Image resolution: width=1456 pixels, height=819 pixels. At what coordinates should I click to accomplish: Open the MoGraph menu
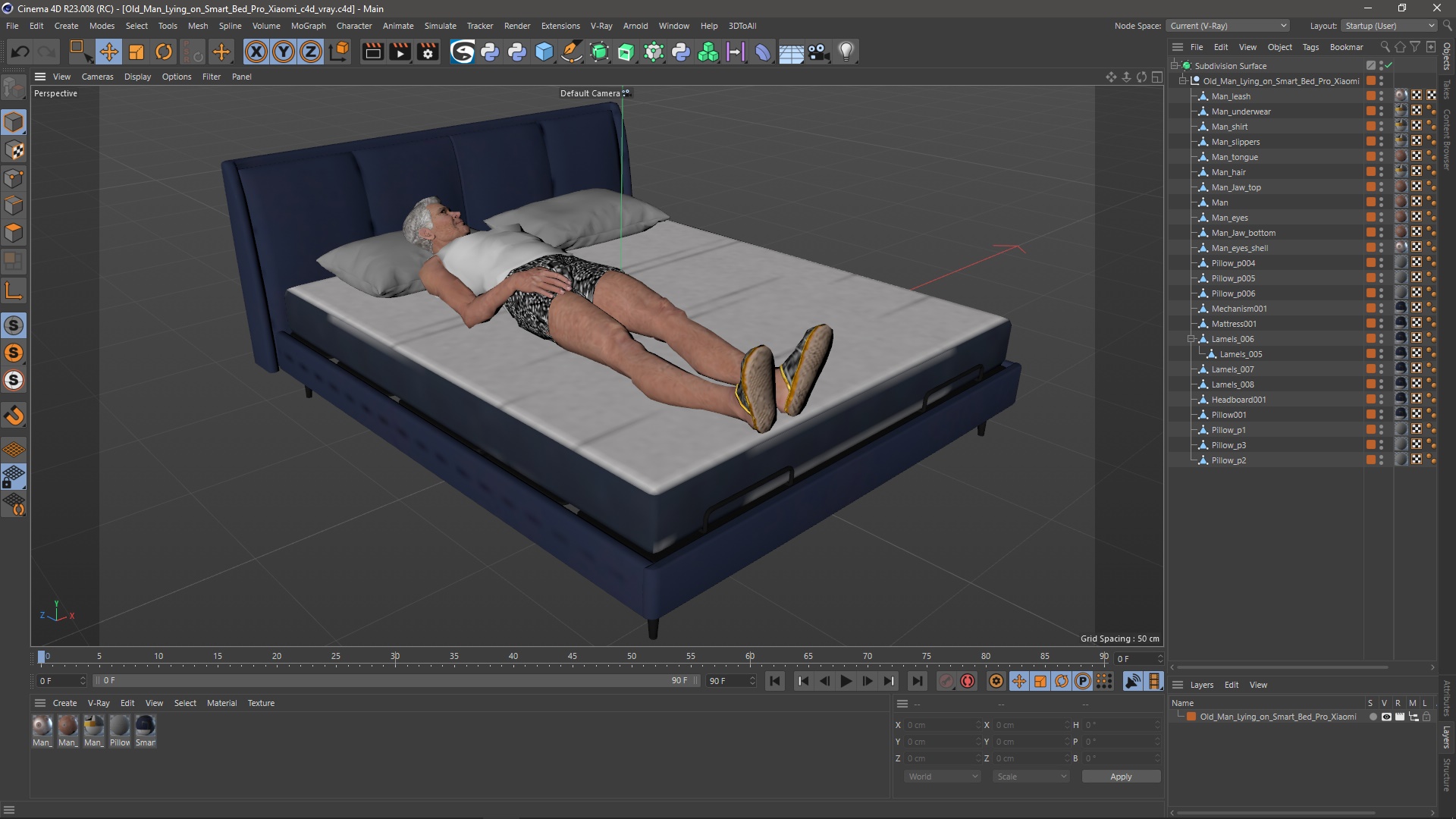point(309,26)
